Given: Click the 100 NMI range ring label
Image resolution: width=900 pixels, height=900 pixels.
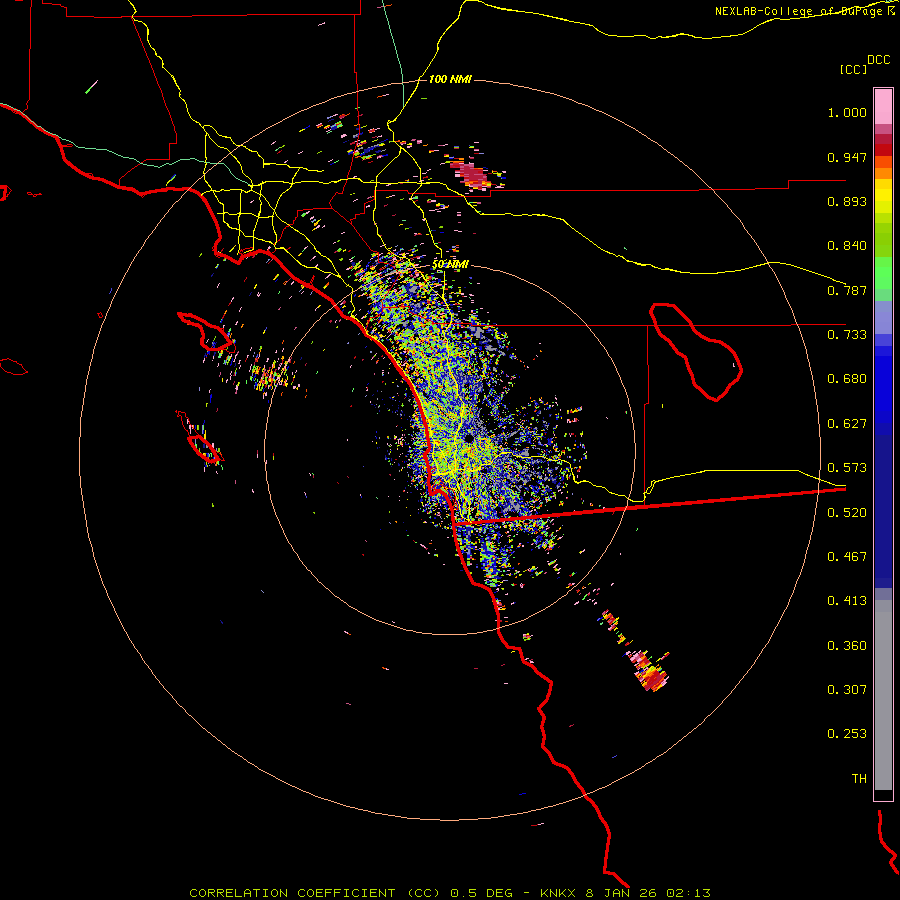Looking at the screenshot, I should click(450, 79).
